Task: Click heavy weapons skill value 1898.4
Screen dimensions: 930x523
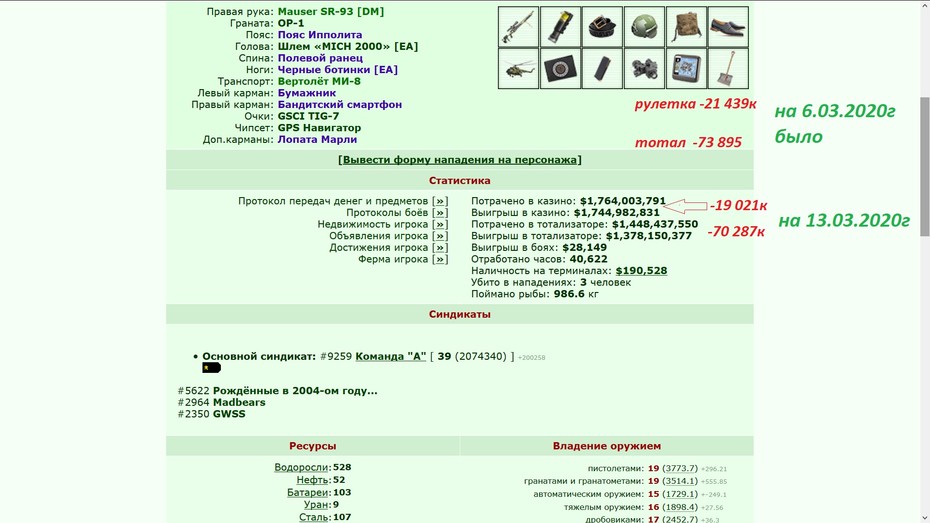Action: coord(680,508)
